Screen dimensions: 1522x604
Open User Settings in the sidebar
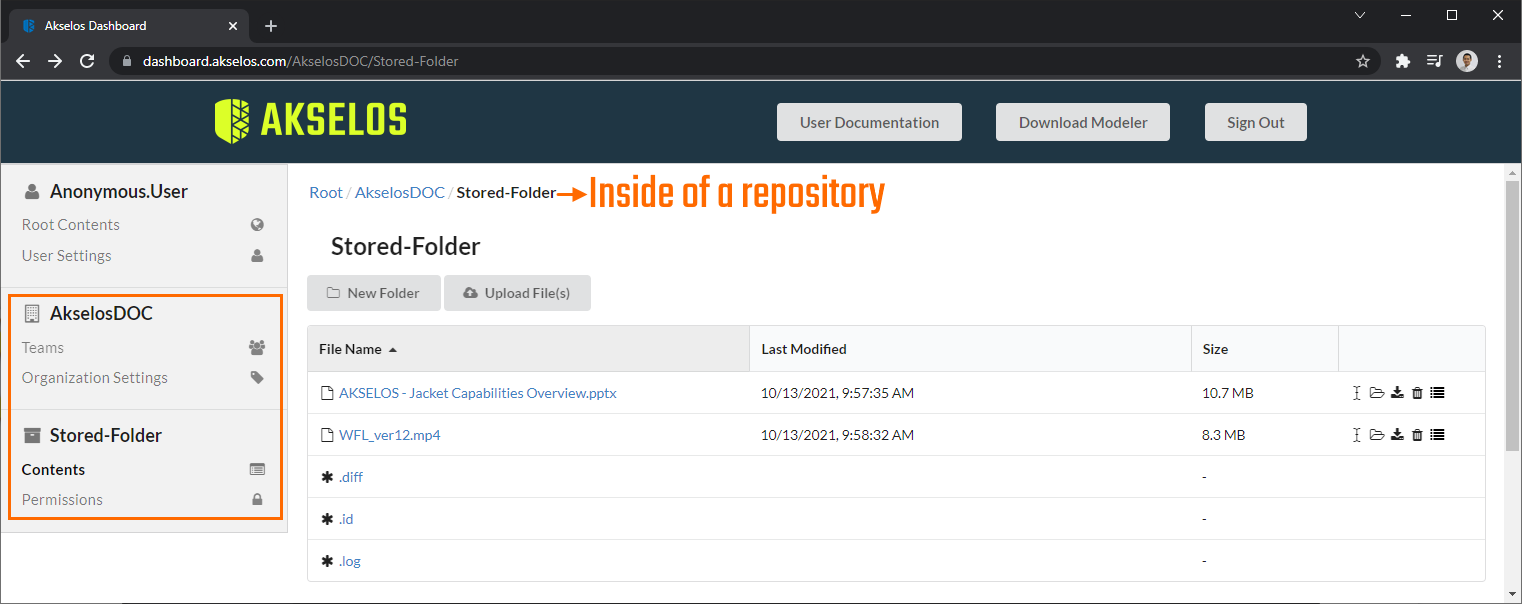tap(67, 256)
